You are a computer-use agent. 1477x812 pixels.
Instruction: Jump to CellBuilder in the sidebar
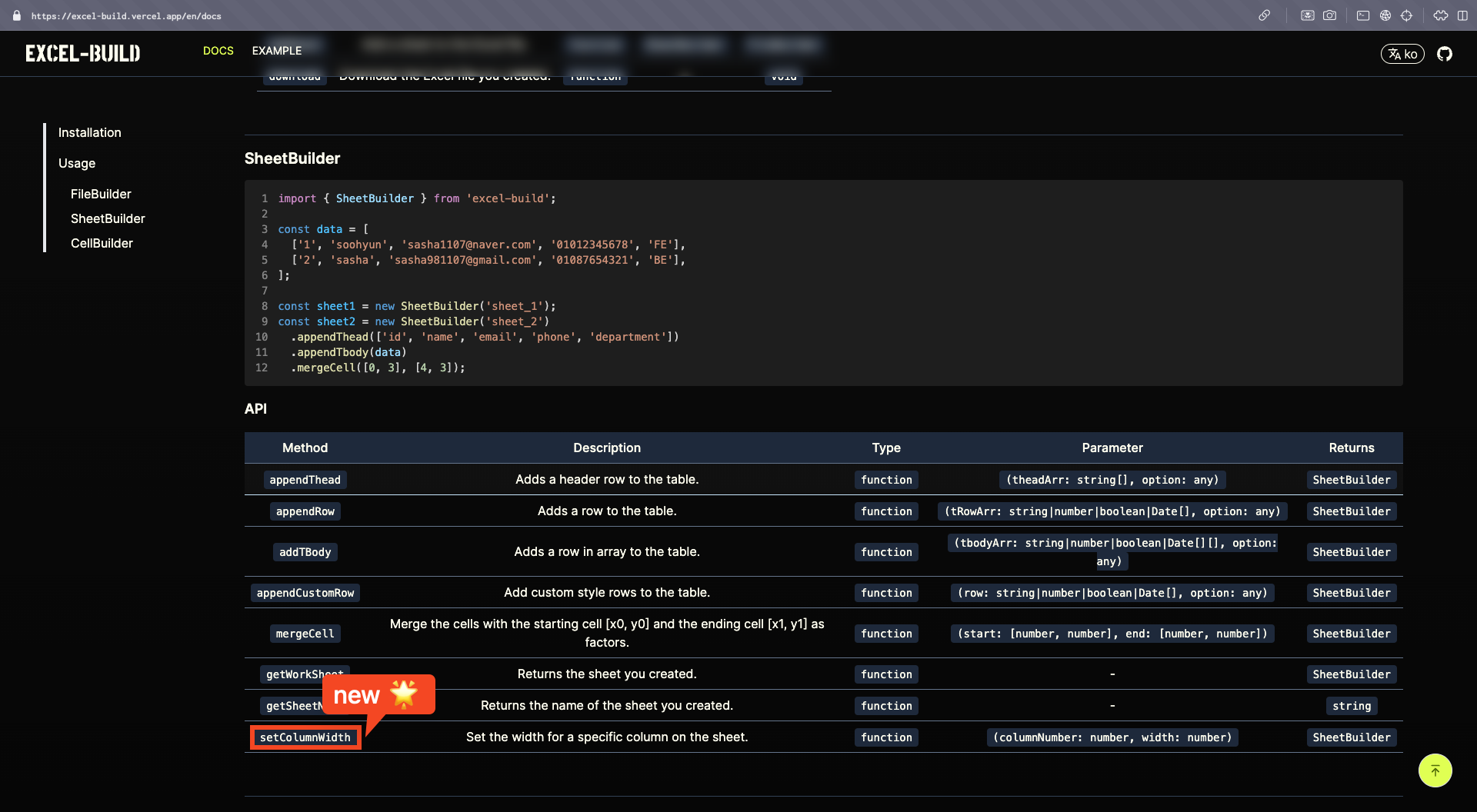[102, 243]
